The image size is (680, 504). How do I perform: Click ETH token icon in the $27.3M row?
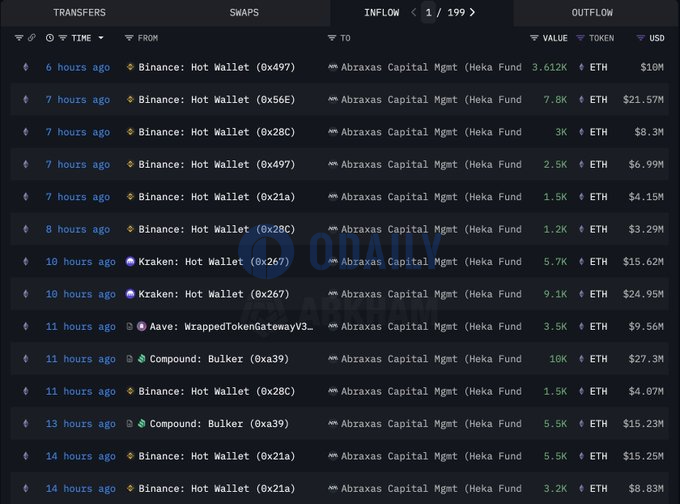click(582, 359)
